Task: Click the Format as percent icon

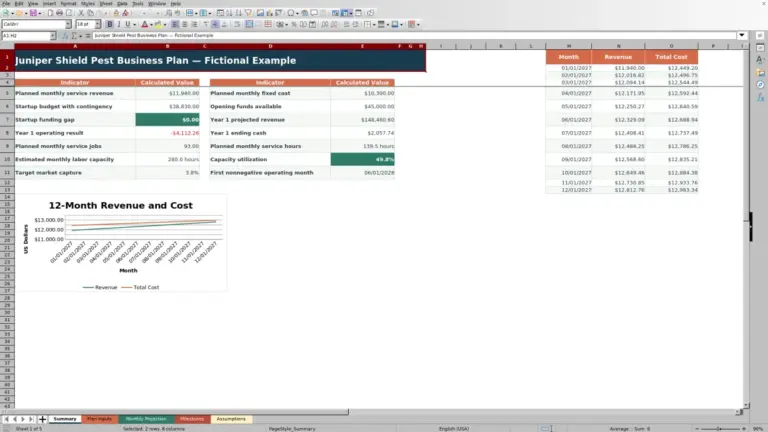Action: click(x=294, y=24)
